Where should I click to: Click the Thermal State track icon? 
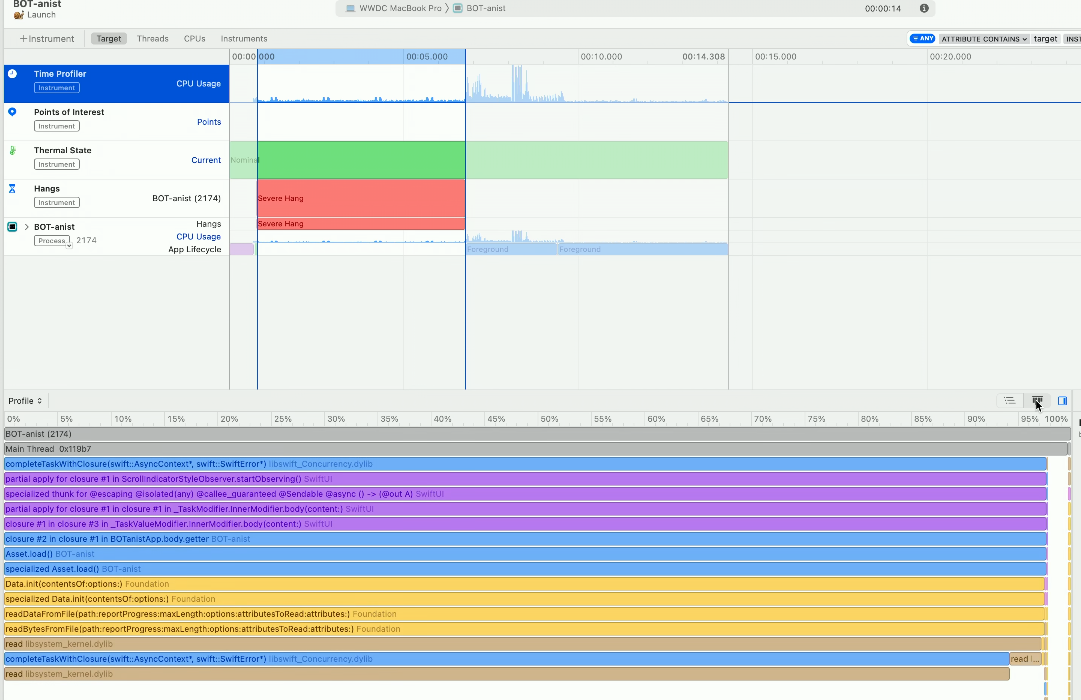tap(12, 150)
